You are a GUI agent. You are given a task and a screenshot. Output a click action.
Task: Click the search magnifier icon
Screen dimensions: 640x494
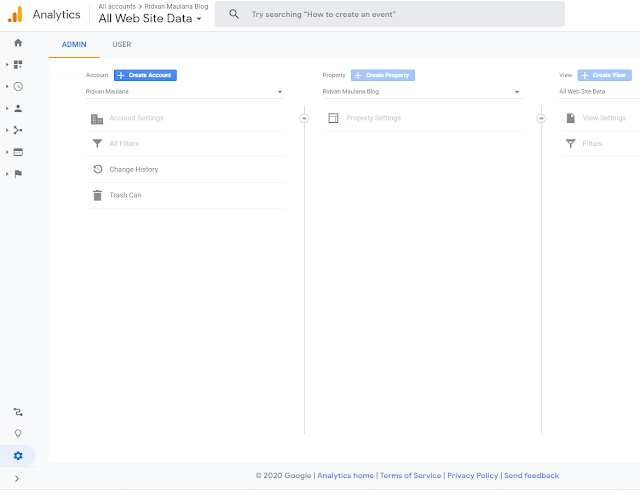tap(234, 14)
